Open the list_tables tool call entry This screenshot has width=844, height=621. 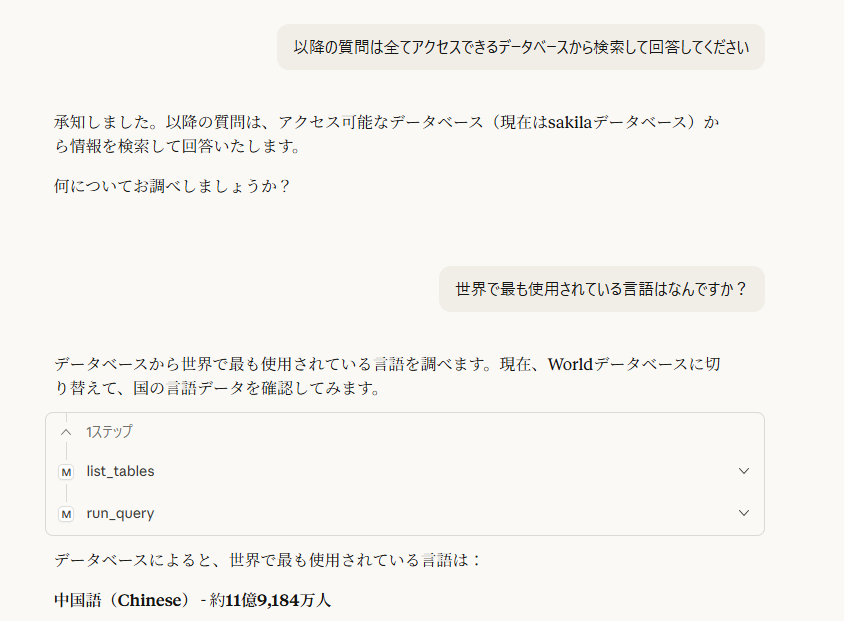pyautogui.click(x=121, y=471)
